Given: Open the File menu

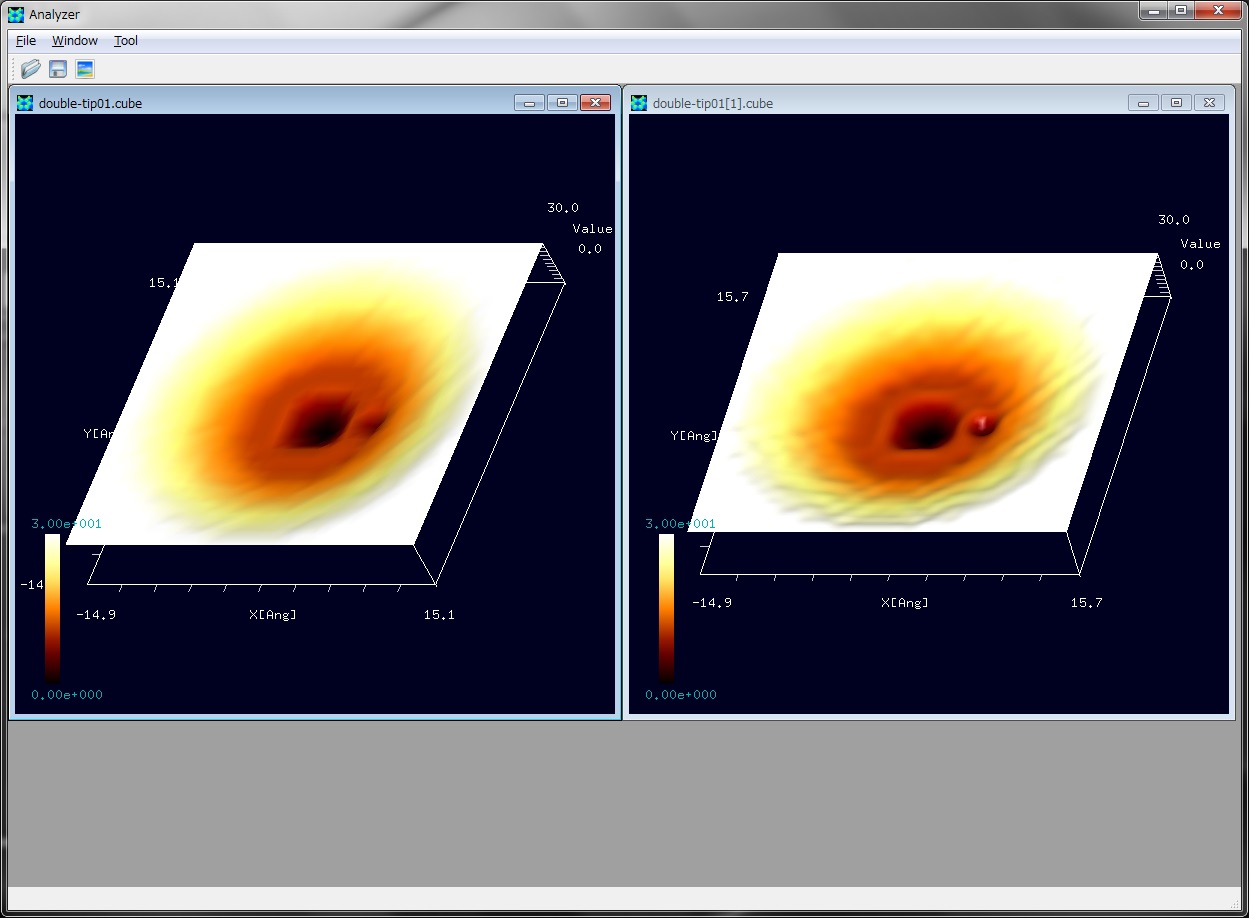Looking at the screenshot, I should [26, 41].
